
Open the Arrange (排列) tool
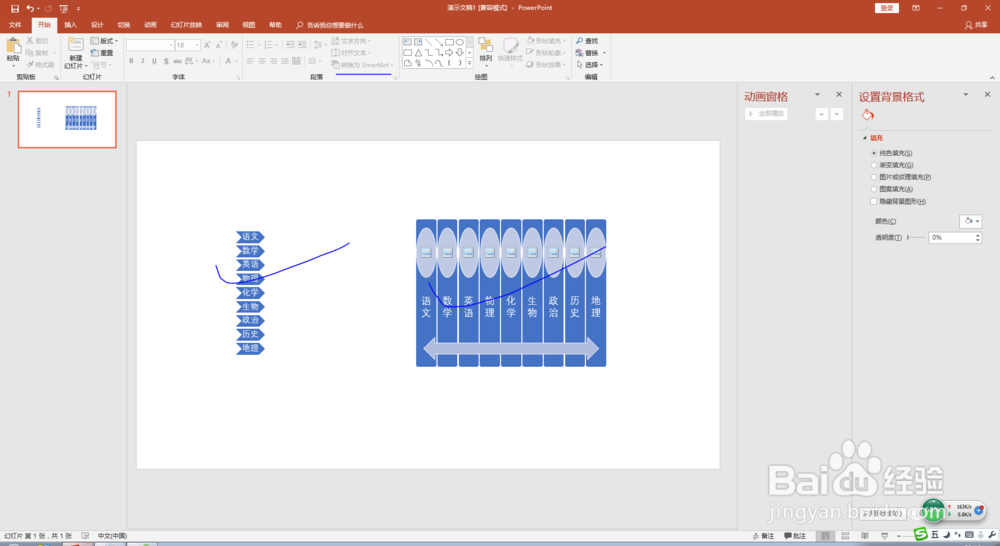485,50
